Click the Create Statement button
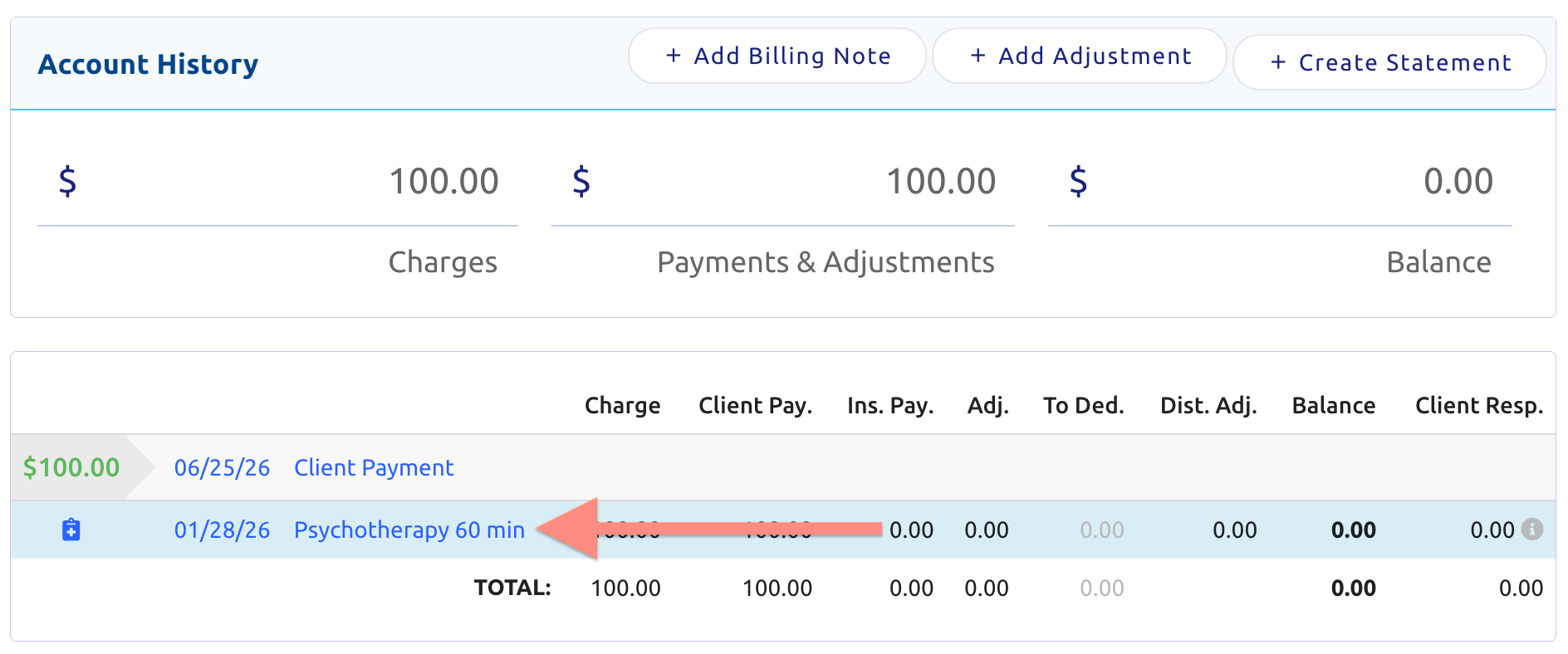This screenshot has width=1568, height=654. 1389,62
